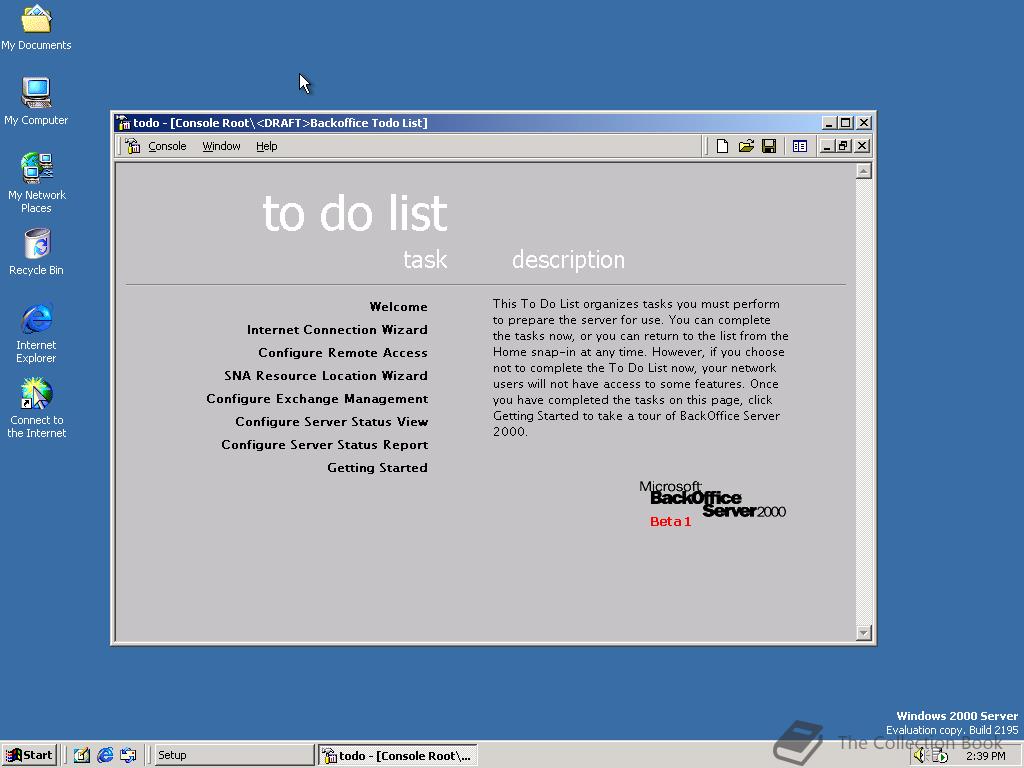Viewport: 1024px width, 768px height.
Task: Click the Start button
Action: point(29,755)
